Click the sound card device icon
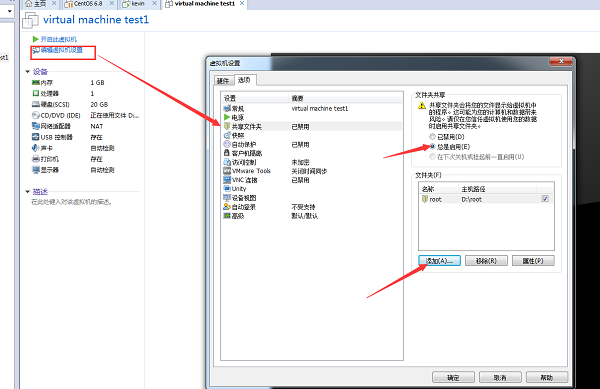Viewport: 600px width, 389px height. (x=36, y=148)
